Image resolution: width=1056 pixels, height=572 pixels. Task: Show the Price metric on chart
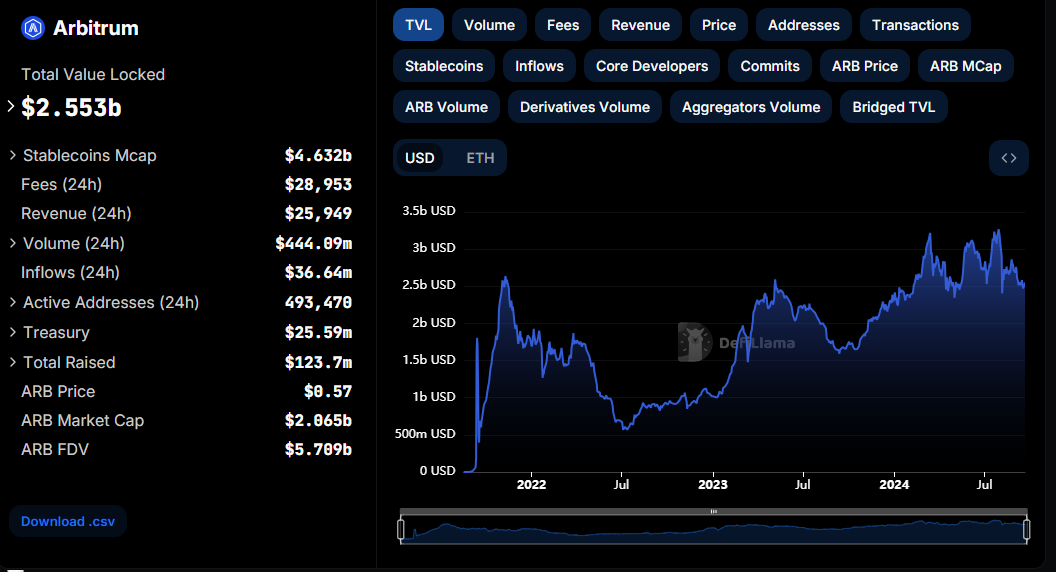(719, 25)
